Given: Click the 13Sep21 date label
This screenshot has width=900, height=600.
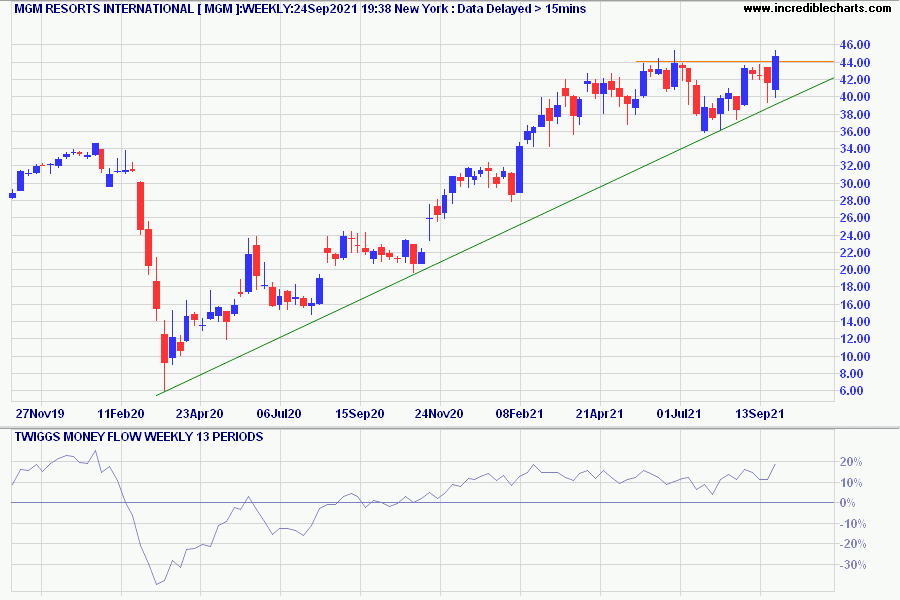Looking at the screenshot, I should (x=759, y=413).
